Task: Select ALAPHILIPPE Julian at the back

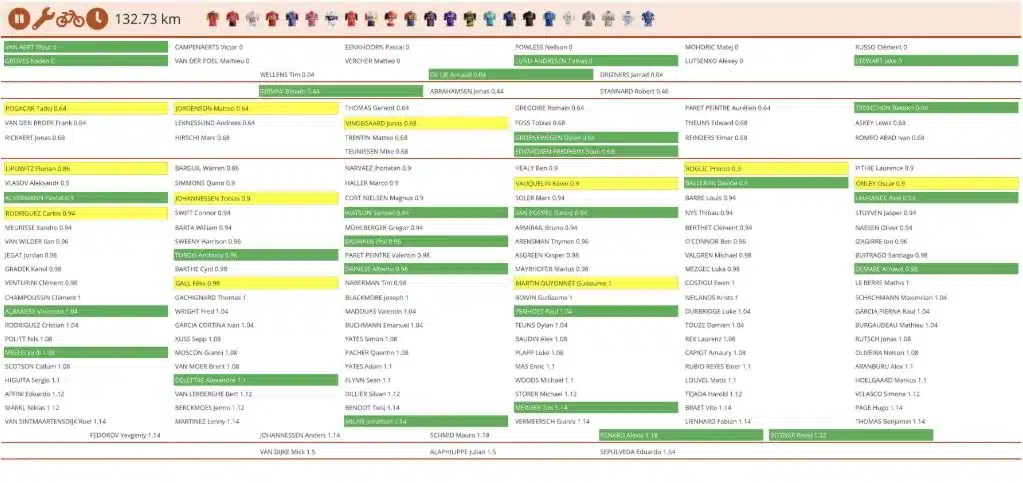Action: click(x=463, y=452)
